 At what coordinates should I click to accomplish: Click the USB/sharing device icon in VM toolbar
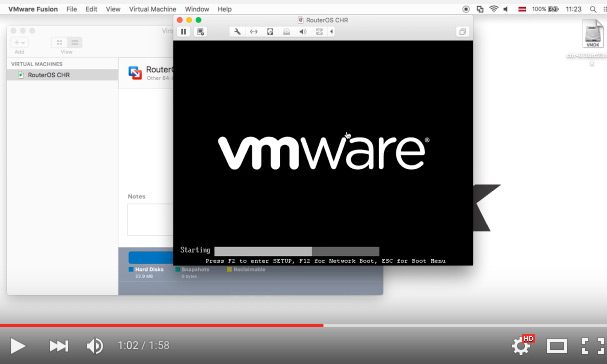319,32
